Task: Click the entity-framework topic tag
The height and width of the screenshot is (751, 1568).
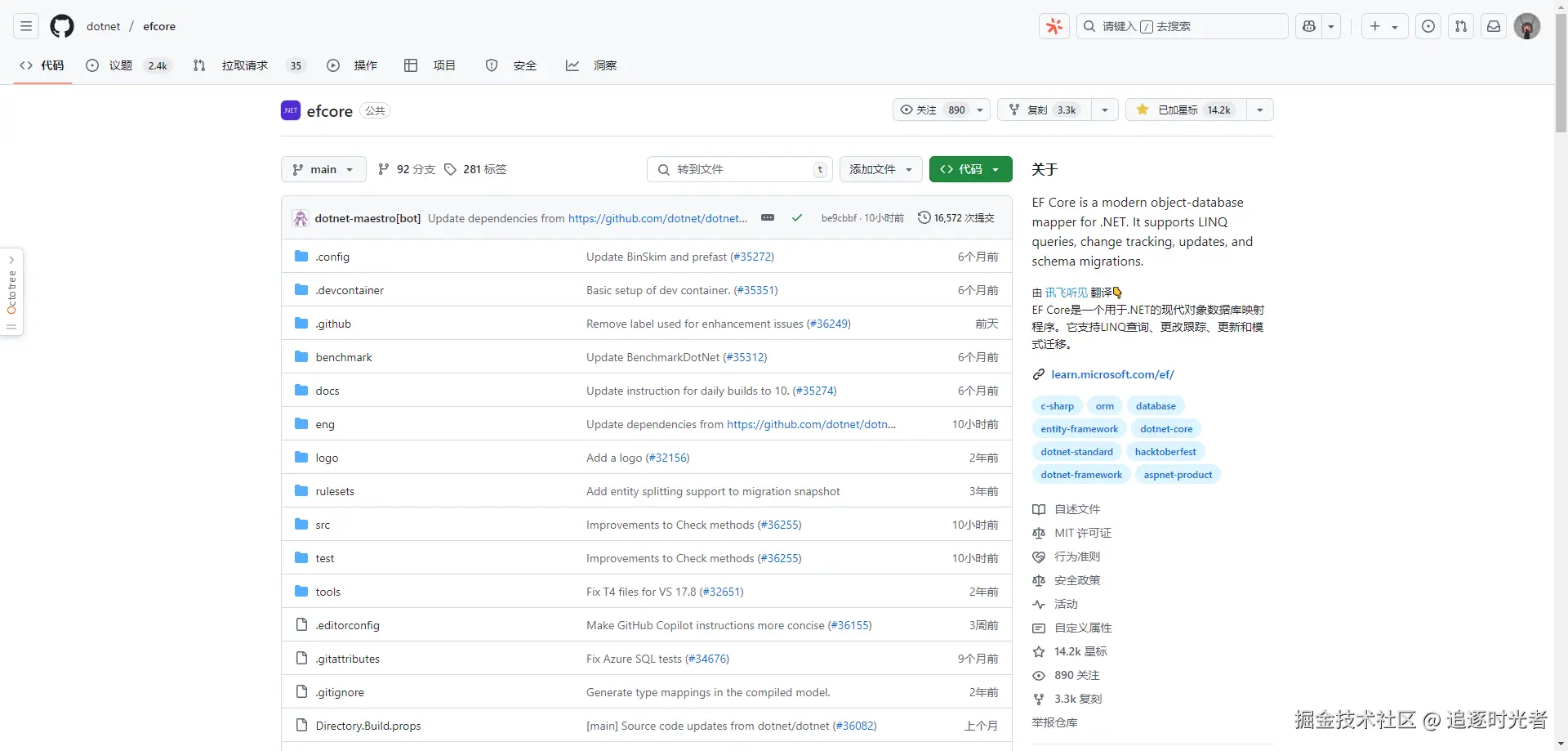Action: [1080, 429]
